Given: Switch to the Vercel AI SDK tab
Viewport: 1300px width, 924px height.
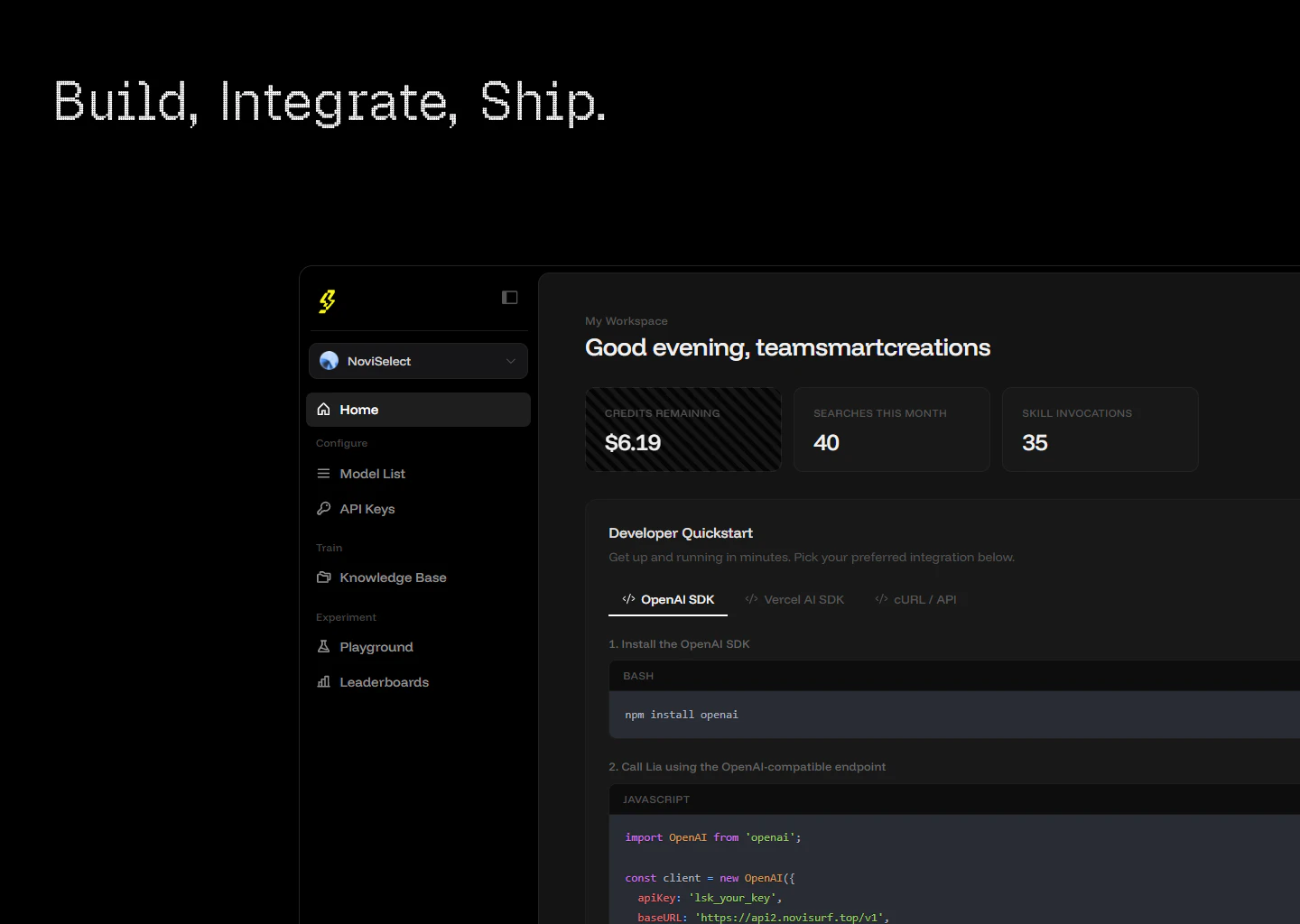Looking at the screenshot, I should click(x=794, y=599).
